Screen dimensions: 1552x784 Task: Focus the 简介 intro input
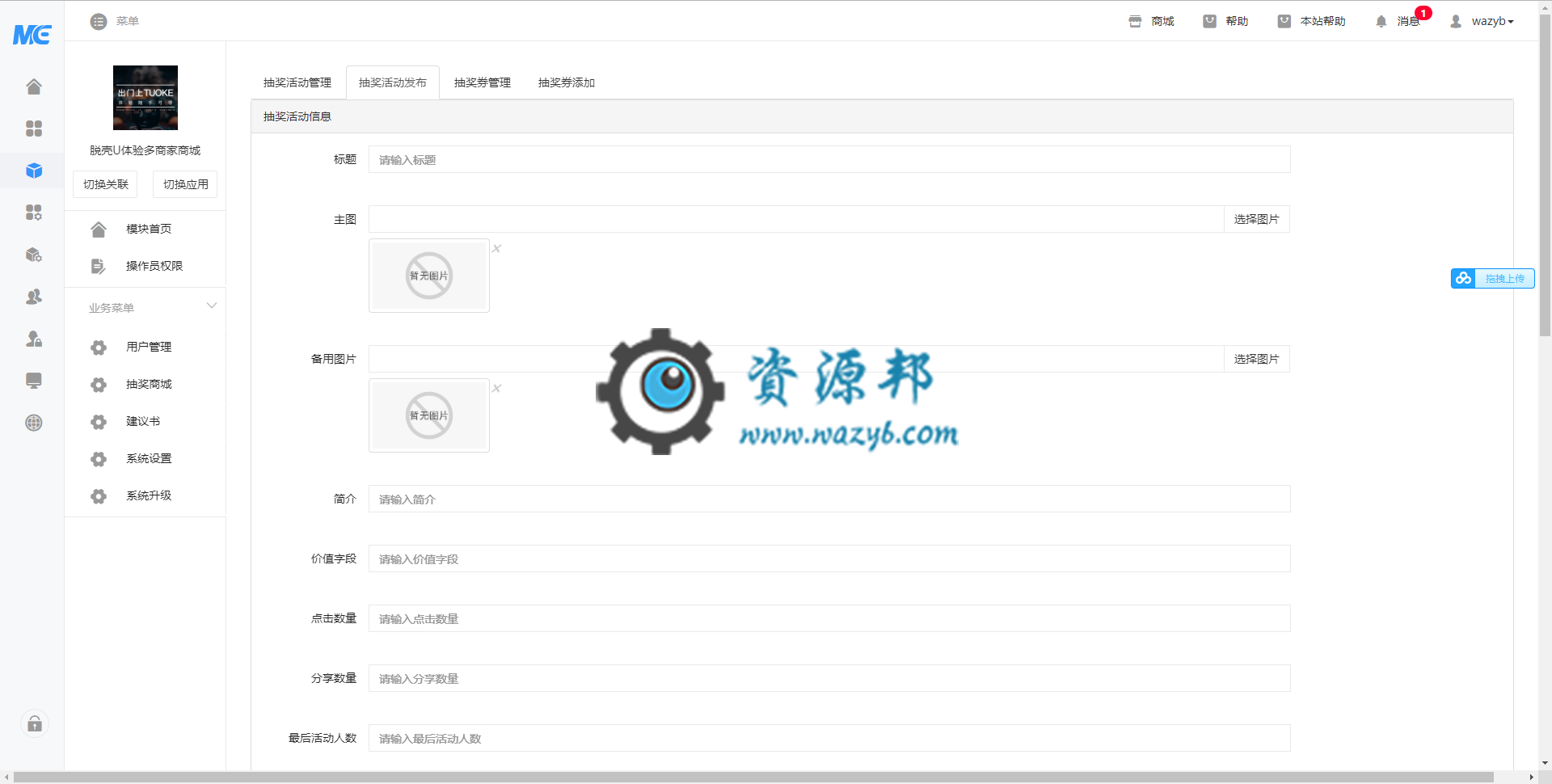(x=829, y=499)
